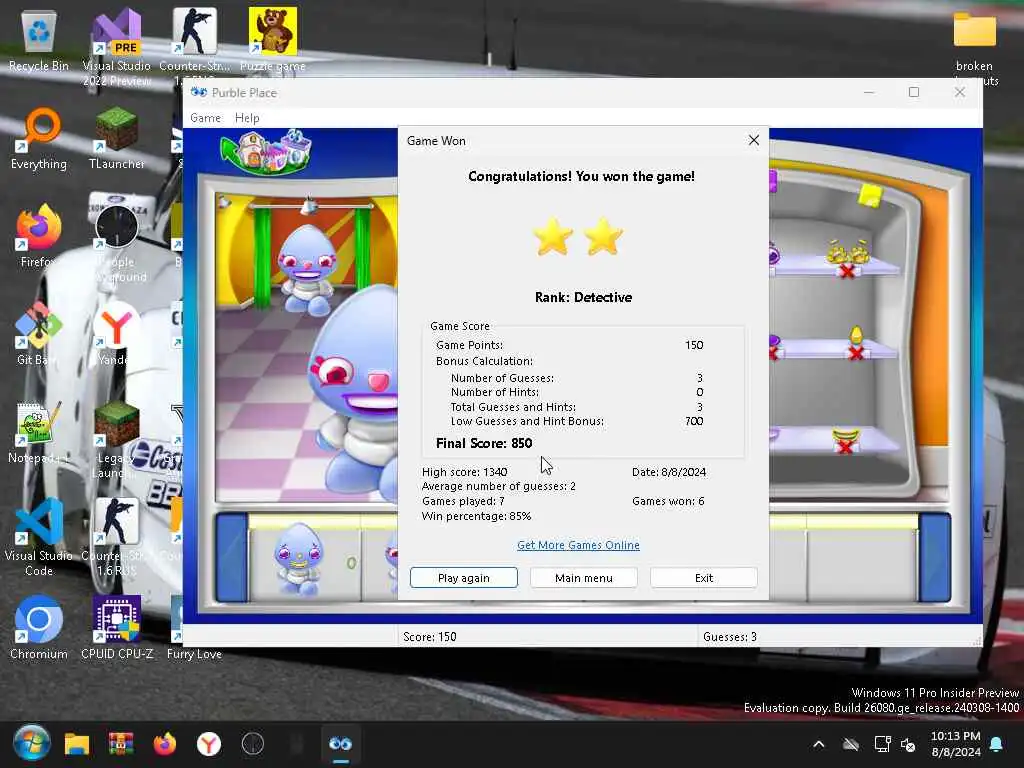Click 'Score: 150' in status bar
The image size is (1024, 768).
click(x=430, y=637)
